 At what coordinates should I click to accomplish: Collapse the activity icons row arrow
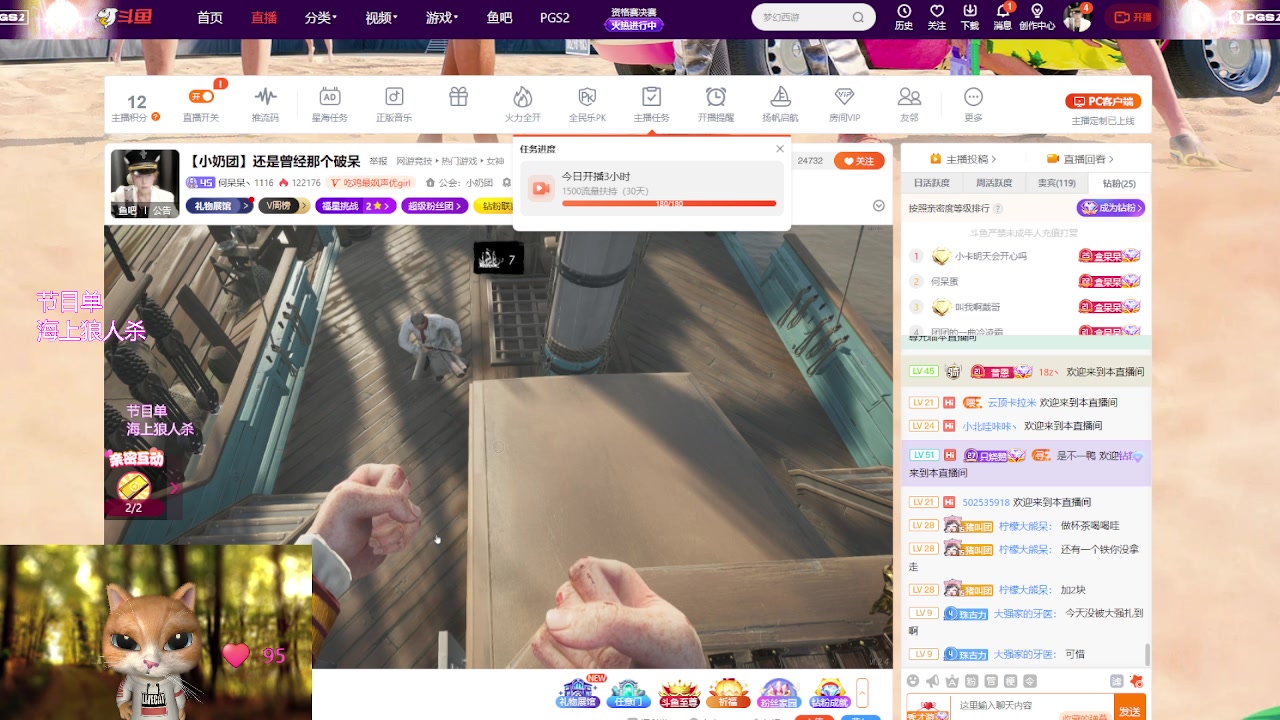(x=862, y=692)
